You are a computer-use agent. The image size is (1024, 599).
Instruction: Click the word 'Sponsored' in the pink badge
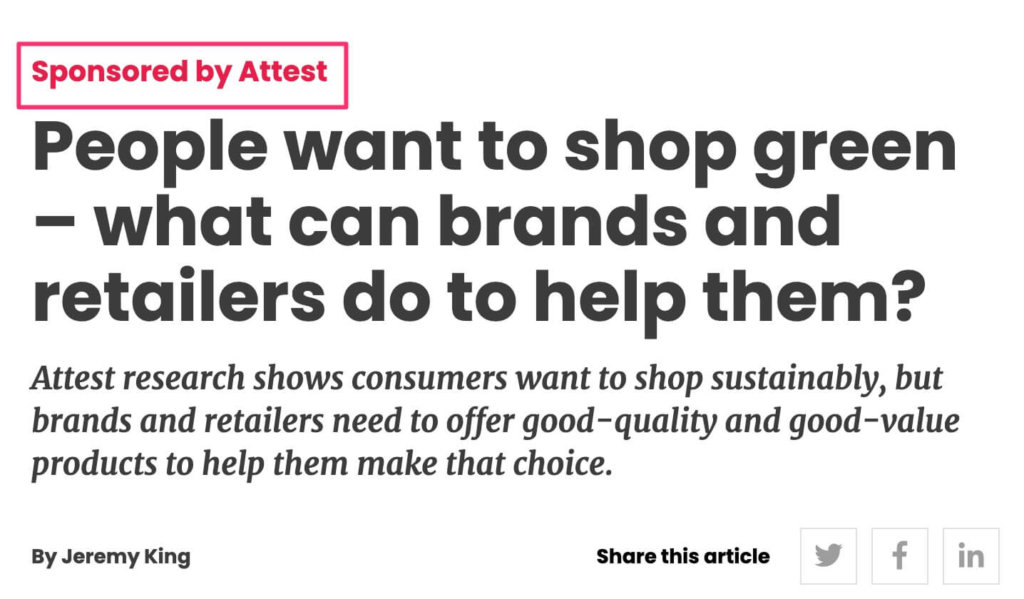click(110, 73)
